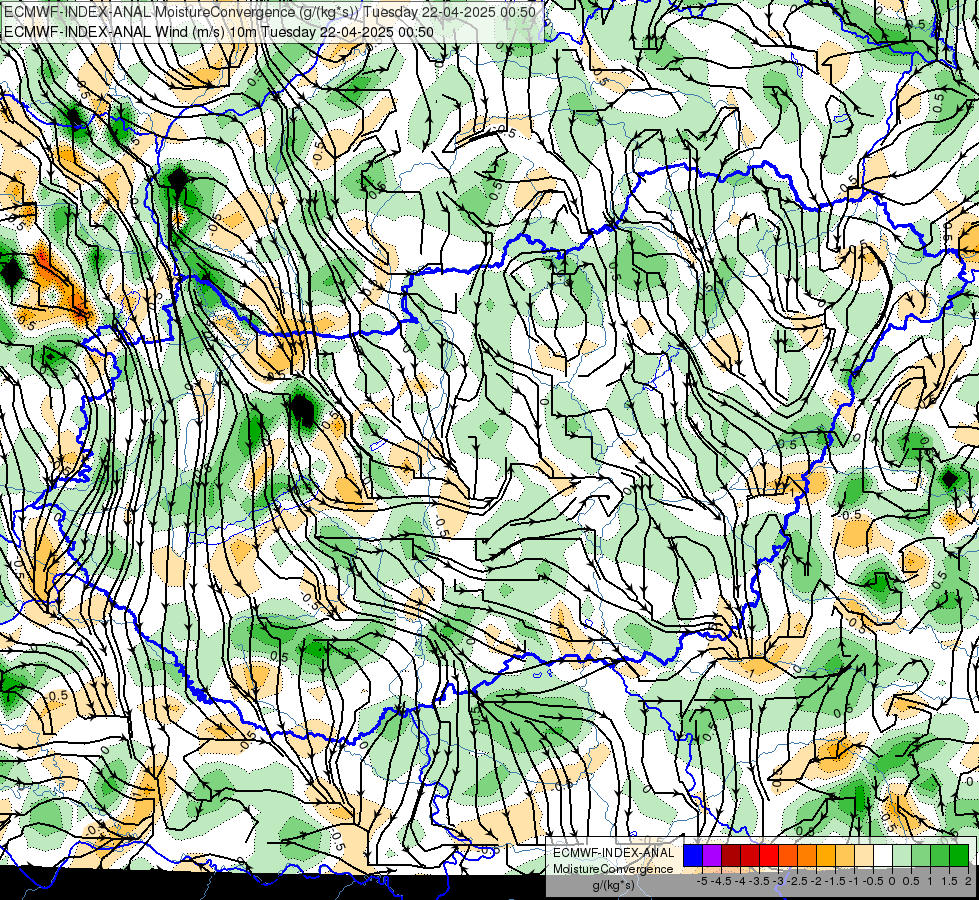Image resolution: width=979 pixels, height=900 pixels.
Task: Select the white swatch between -0.5 and 0
Action: click(883, 856)
